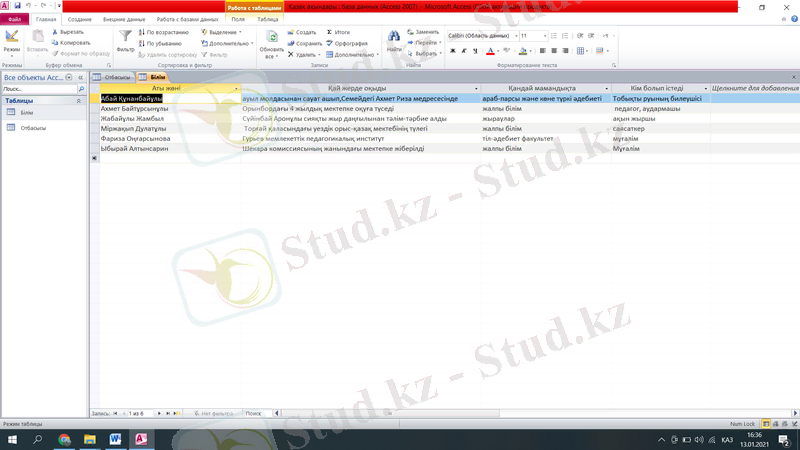Switch to Внешние данные ribbon tab
The height and width of the screenshot is (450, 800).
(124, 19)
